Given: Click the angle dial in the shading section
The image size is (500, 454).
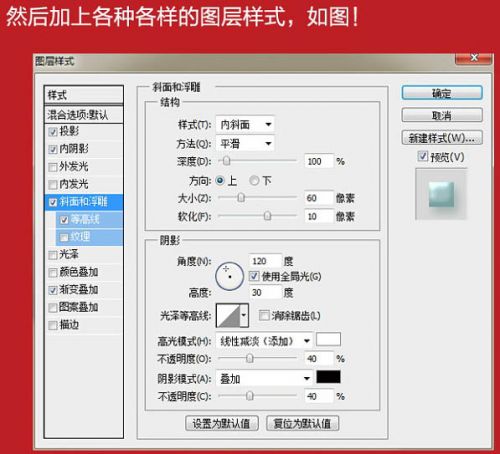Looking at the screenshot, I should (x=230, y=276).
